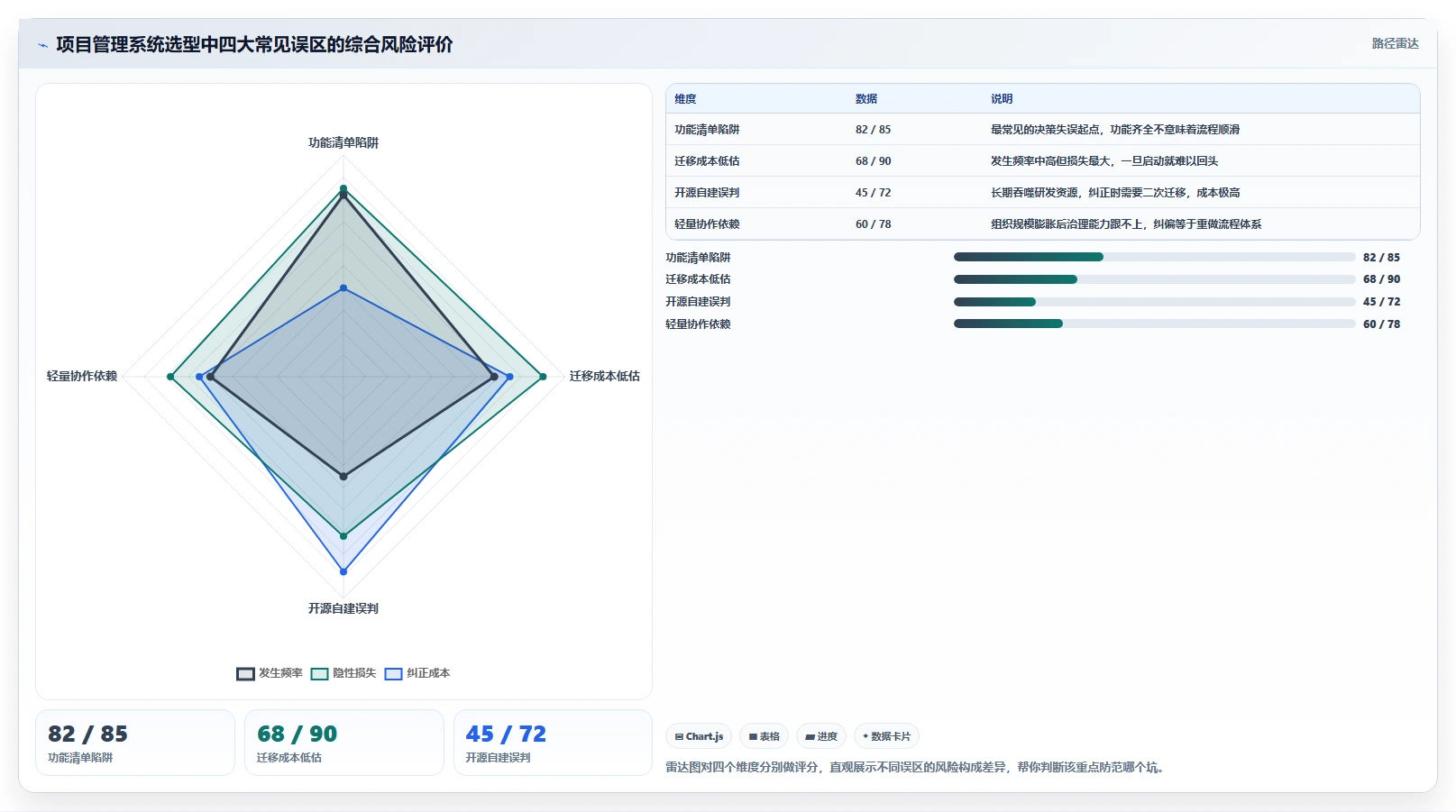Open the 45 / 72 开源自建误判 card

[553, 743]
